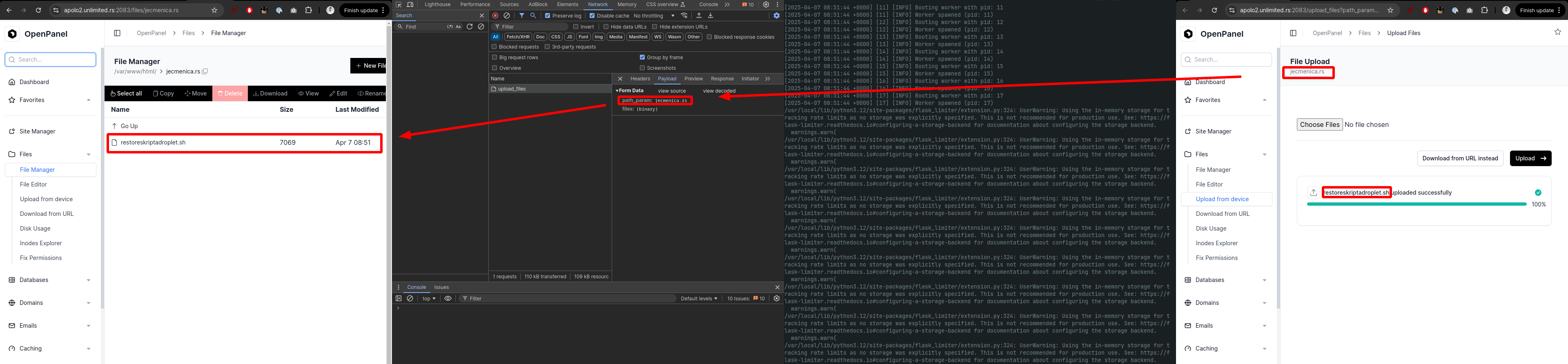
Task: Collapse Favorites in left OpenPanel sidebar
Action: pyautogui.click(x=89, y=100)
